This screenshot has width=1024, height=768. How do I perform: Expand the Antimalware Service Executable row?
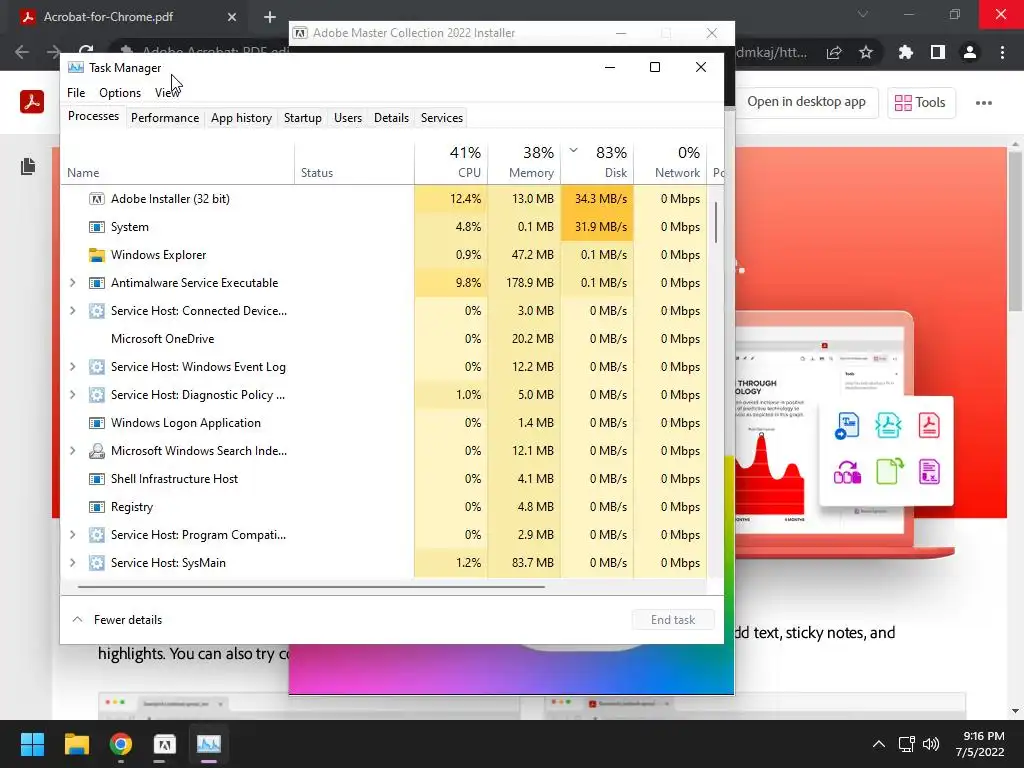click(x=72, y=283)
